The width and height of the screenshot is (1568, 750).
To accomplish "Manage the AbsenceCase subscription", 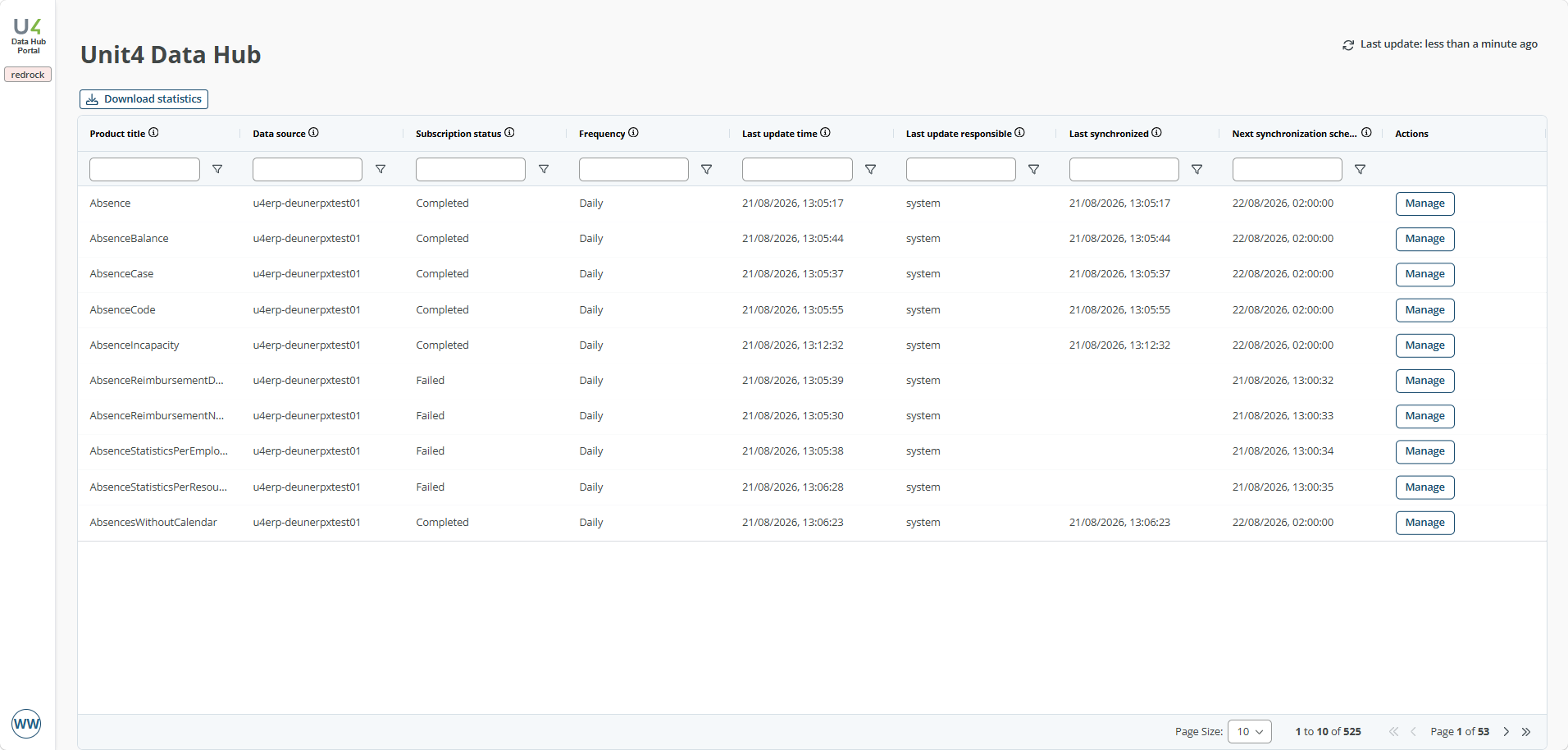I will [x=1425, y=274].
